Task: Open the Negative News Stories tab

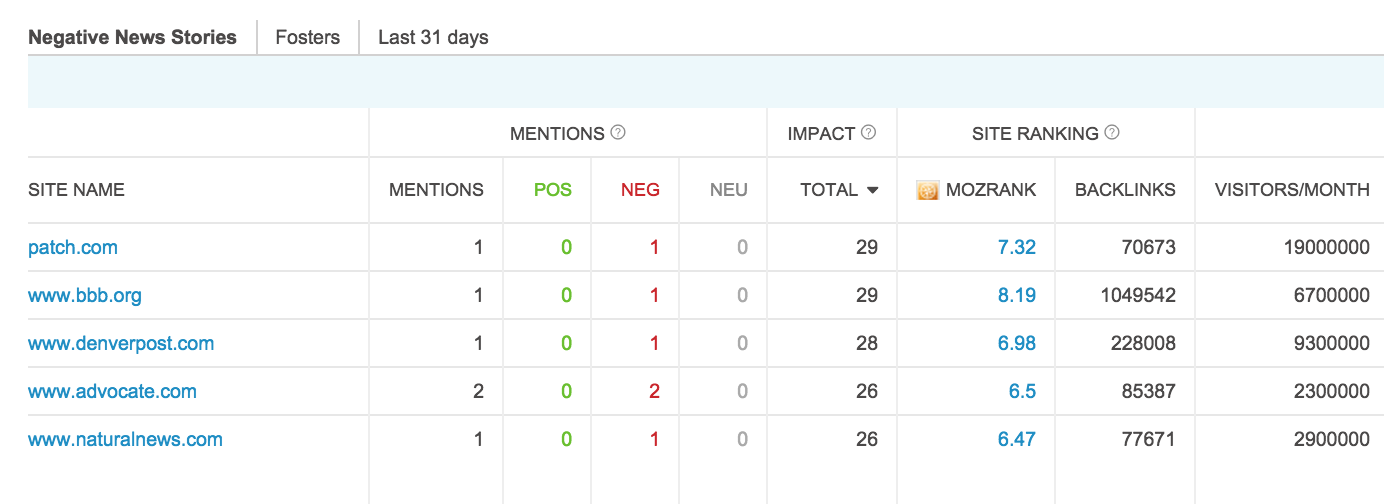Action: (x=132, y=38)
